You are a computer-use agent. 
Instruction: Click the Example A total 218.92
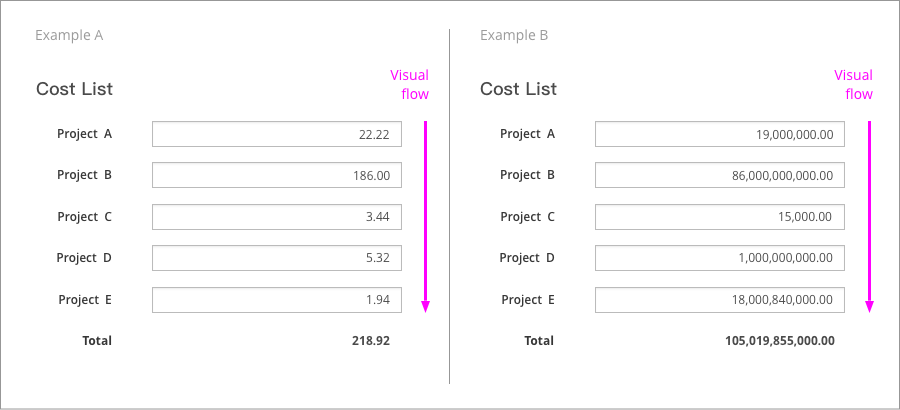click(x=371, y=341)
